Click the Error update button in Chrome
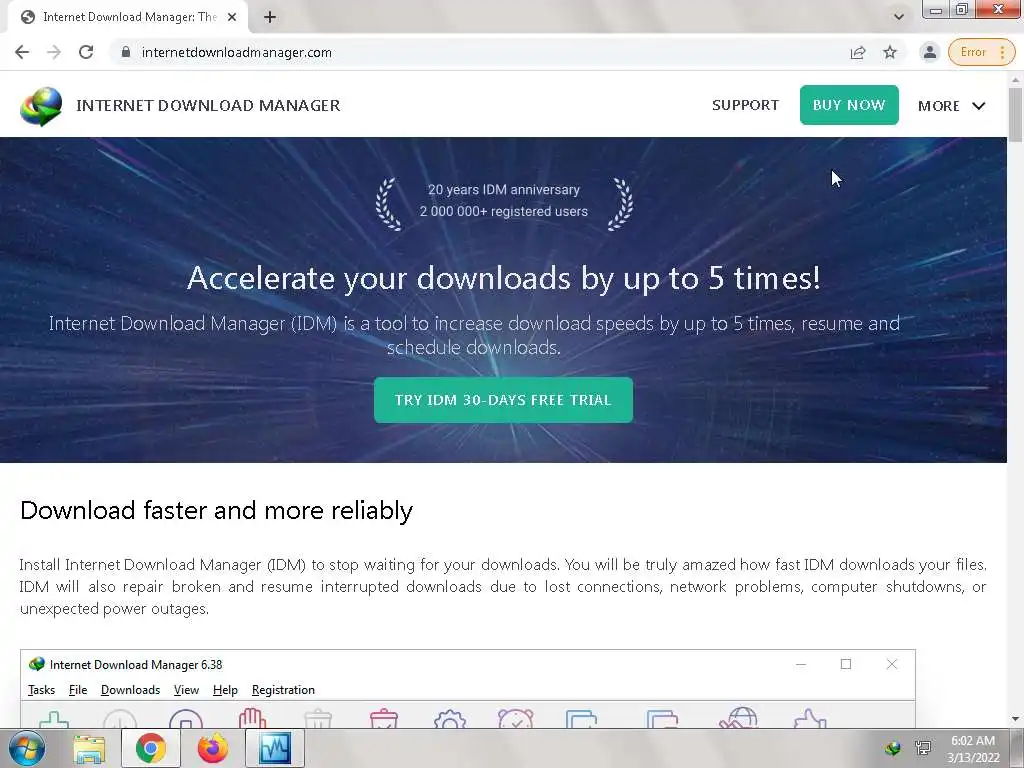This screenshot has width=1024, height=768. (981, 52)
